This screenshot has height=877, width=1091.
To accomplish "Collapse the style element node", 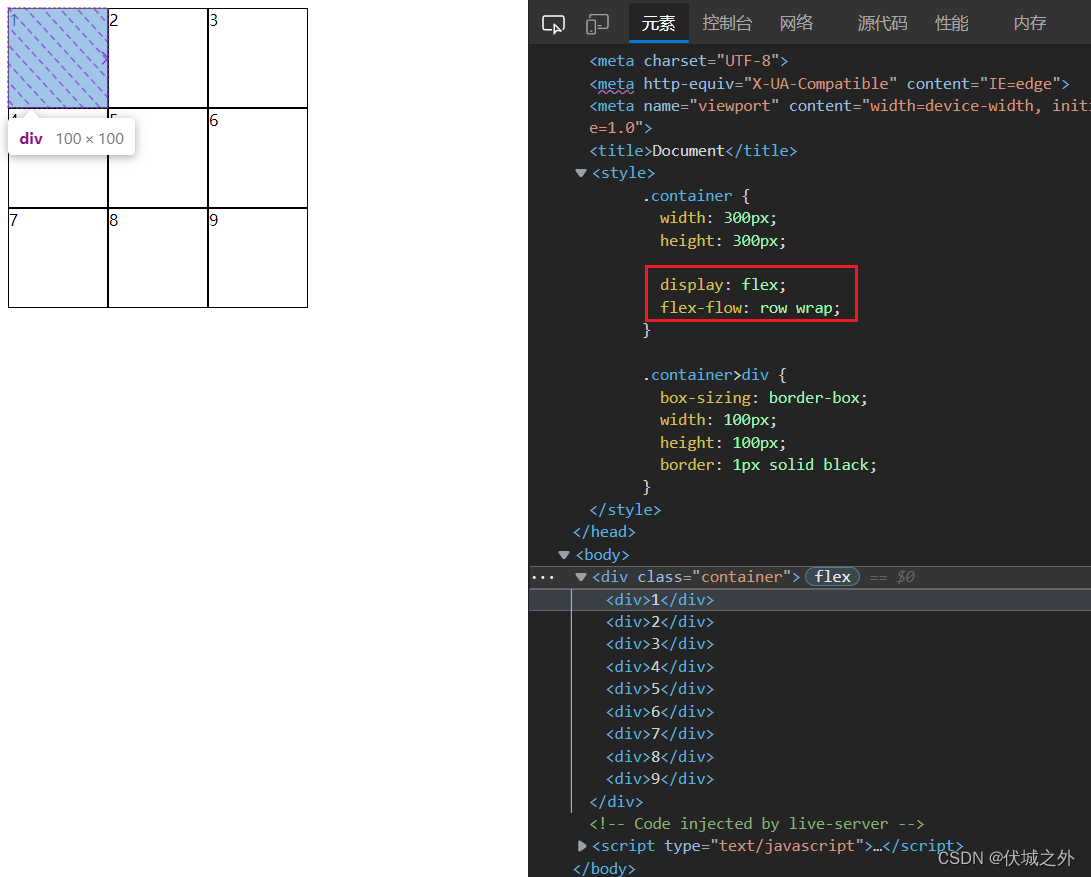I will [581, 173].
